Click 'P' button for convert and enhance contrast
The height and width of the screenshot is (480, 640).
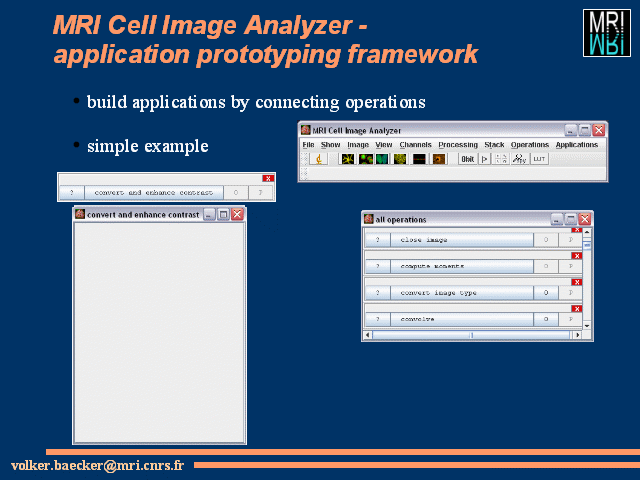tap(261, 192)
